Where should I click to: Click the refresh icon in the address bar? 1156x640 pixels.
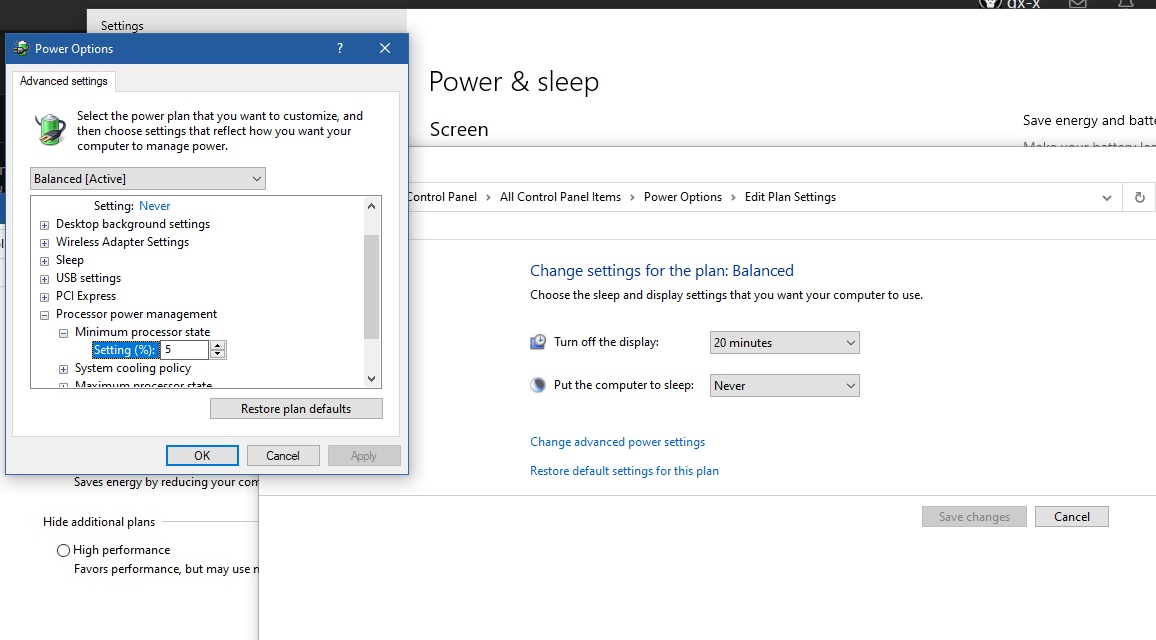(x=1139, y=198)
